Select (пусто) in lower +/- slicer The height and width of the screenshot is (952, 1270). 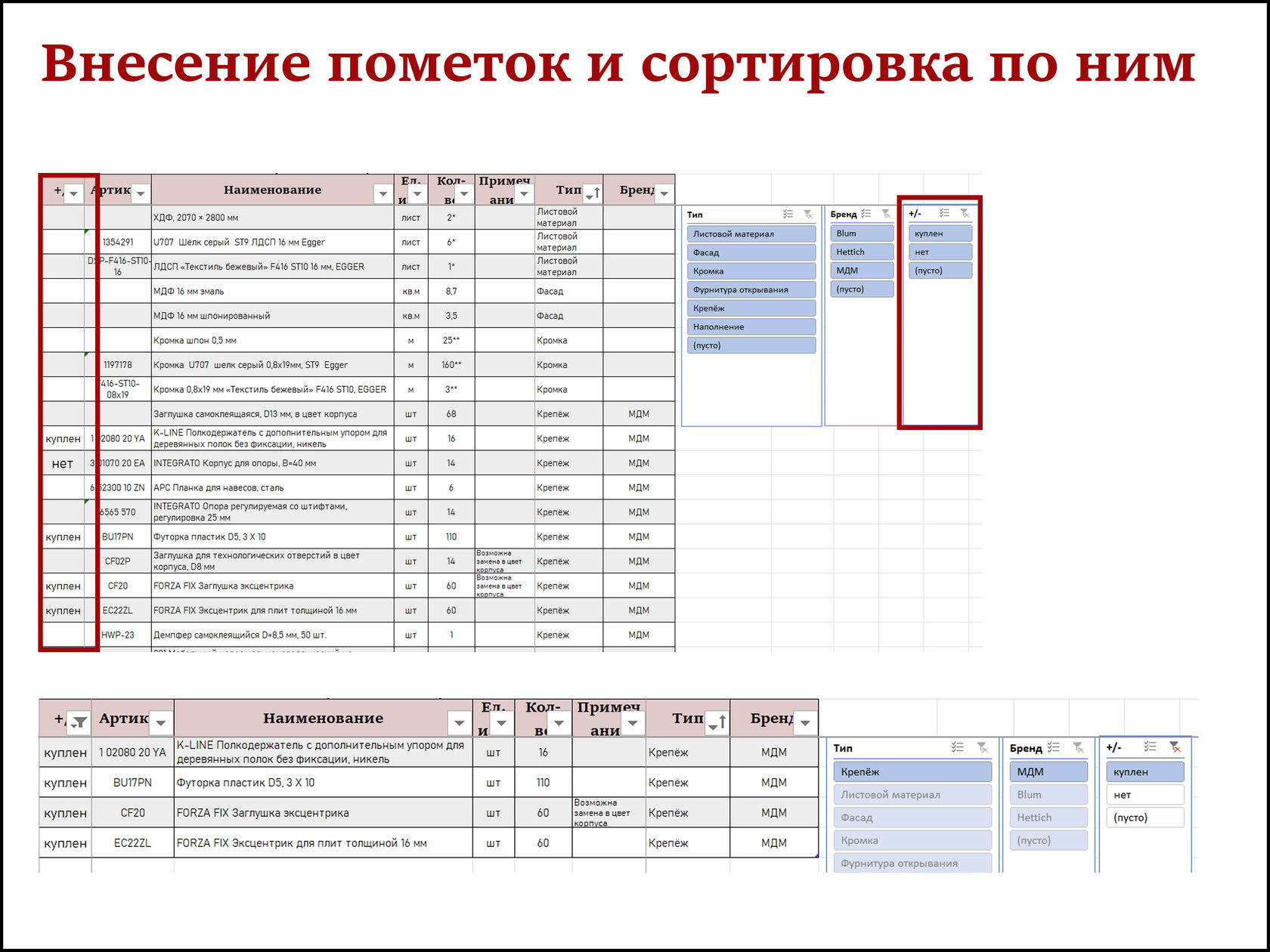click(1145, 817)
